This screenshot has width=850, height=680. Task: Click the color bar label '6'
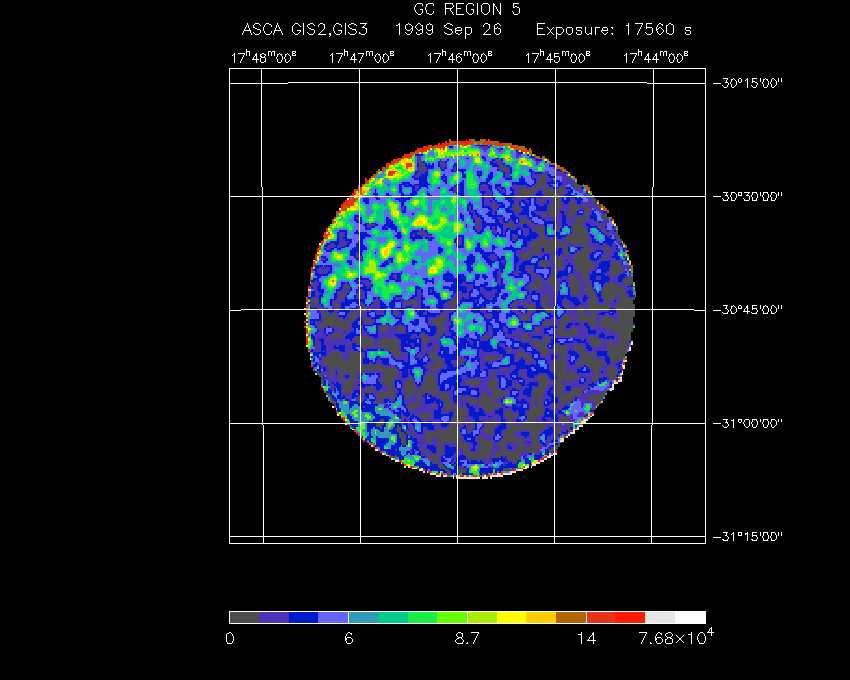349,639
